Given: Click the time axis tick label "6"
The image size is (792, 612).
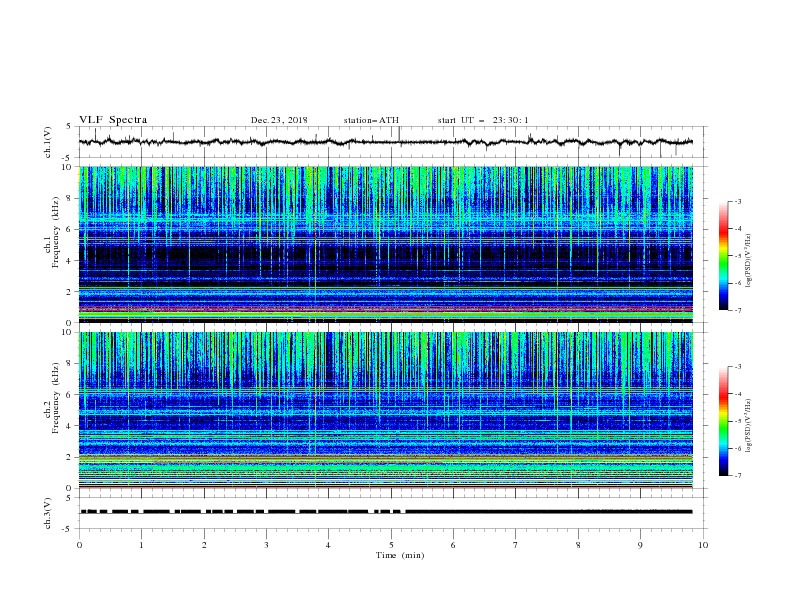Looking at the screenshot, I should (x=454, y=545).
